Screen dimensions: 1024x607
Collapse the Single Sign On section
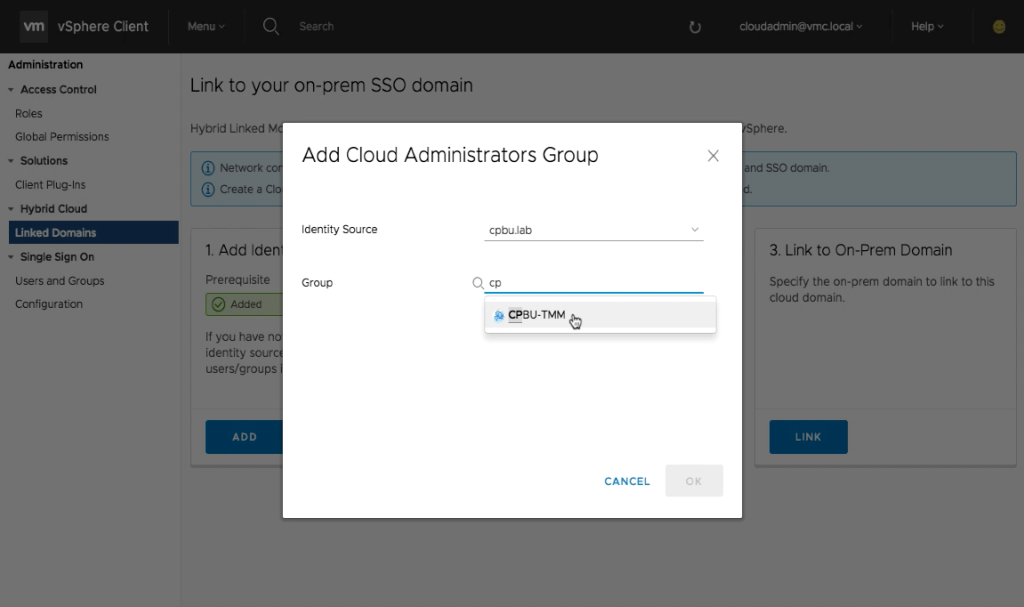(11, 258)
